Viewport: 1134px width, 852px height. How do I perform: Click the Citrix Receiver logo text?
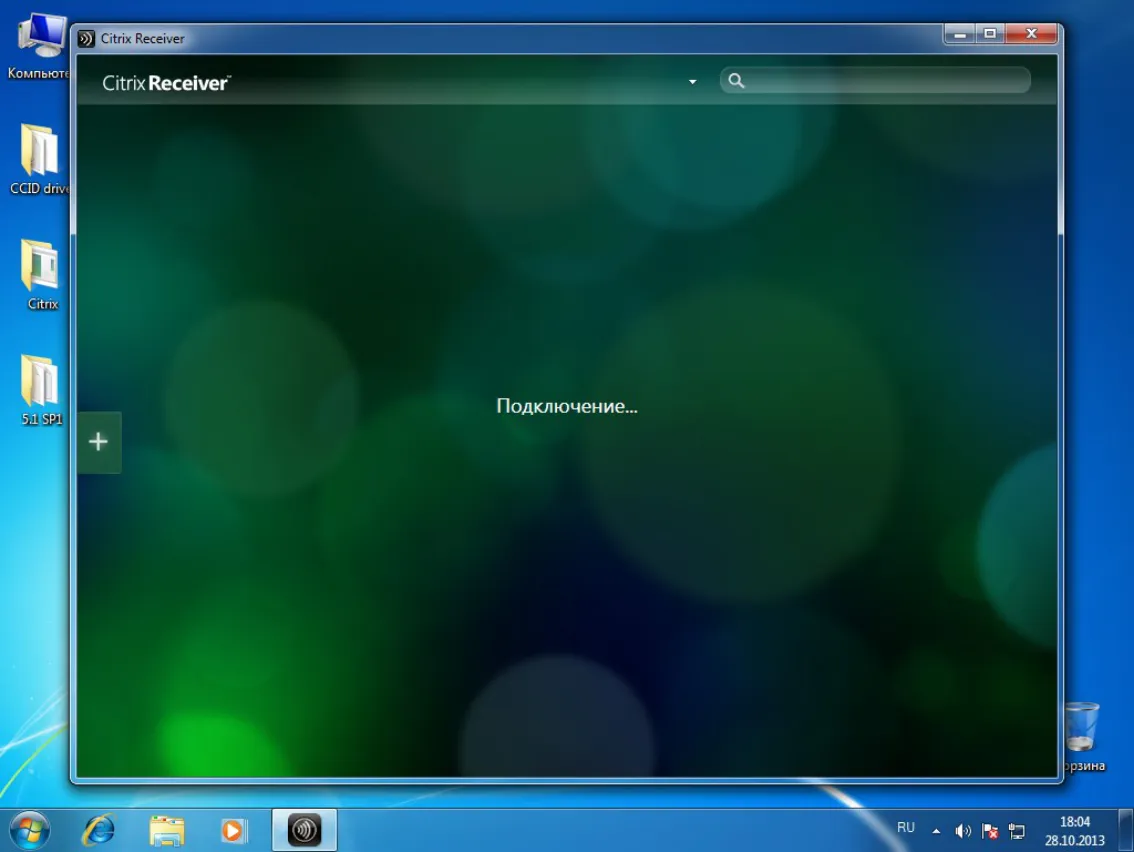pyautogui.click(x=166, y=83)
